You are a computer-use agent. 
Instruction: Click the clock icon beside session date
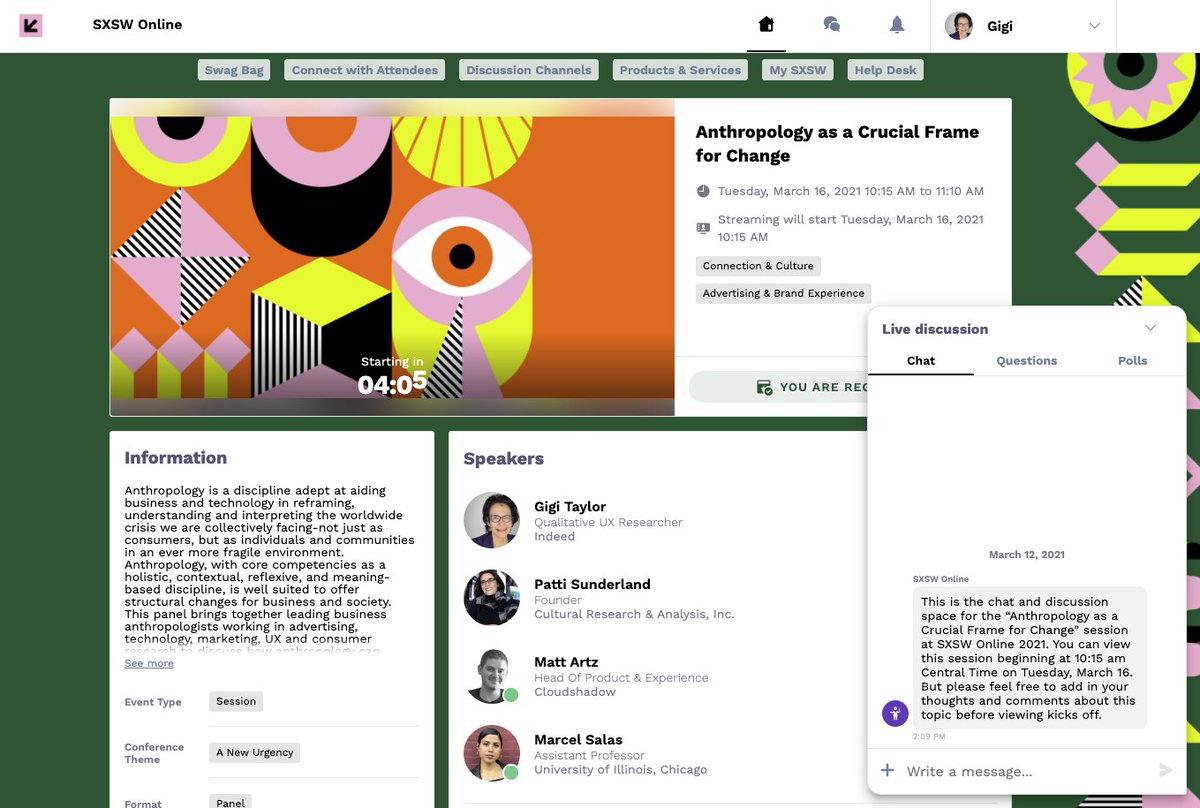point(703,191)
